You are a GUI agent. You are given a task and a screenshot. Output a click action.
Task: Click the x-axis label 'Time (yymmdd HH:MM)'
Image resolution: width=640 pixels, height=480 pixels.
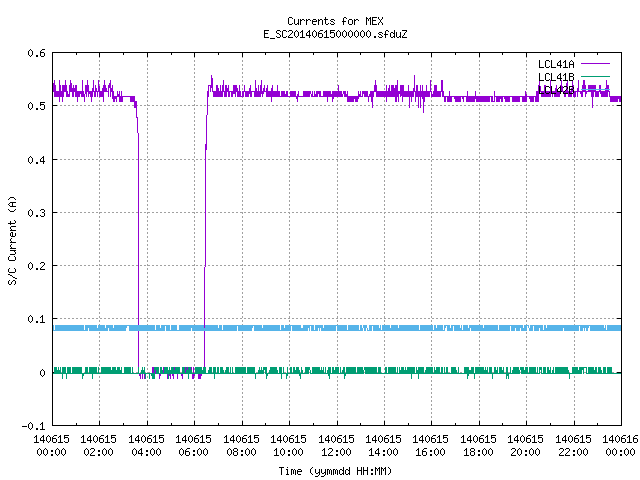click(x=335, y=471)
